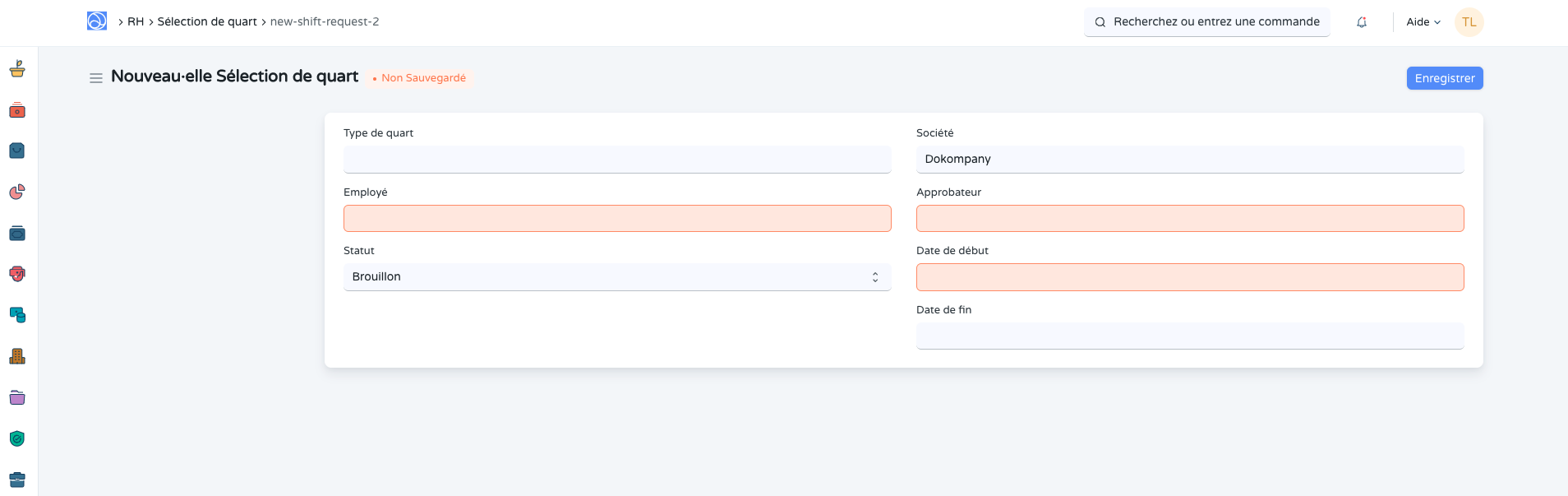The height and width of the screenshot is (496, 1568).
Task: Go to RH in the breadcrumb
Action: point(136,22)
